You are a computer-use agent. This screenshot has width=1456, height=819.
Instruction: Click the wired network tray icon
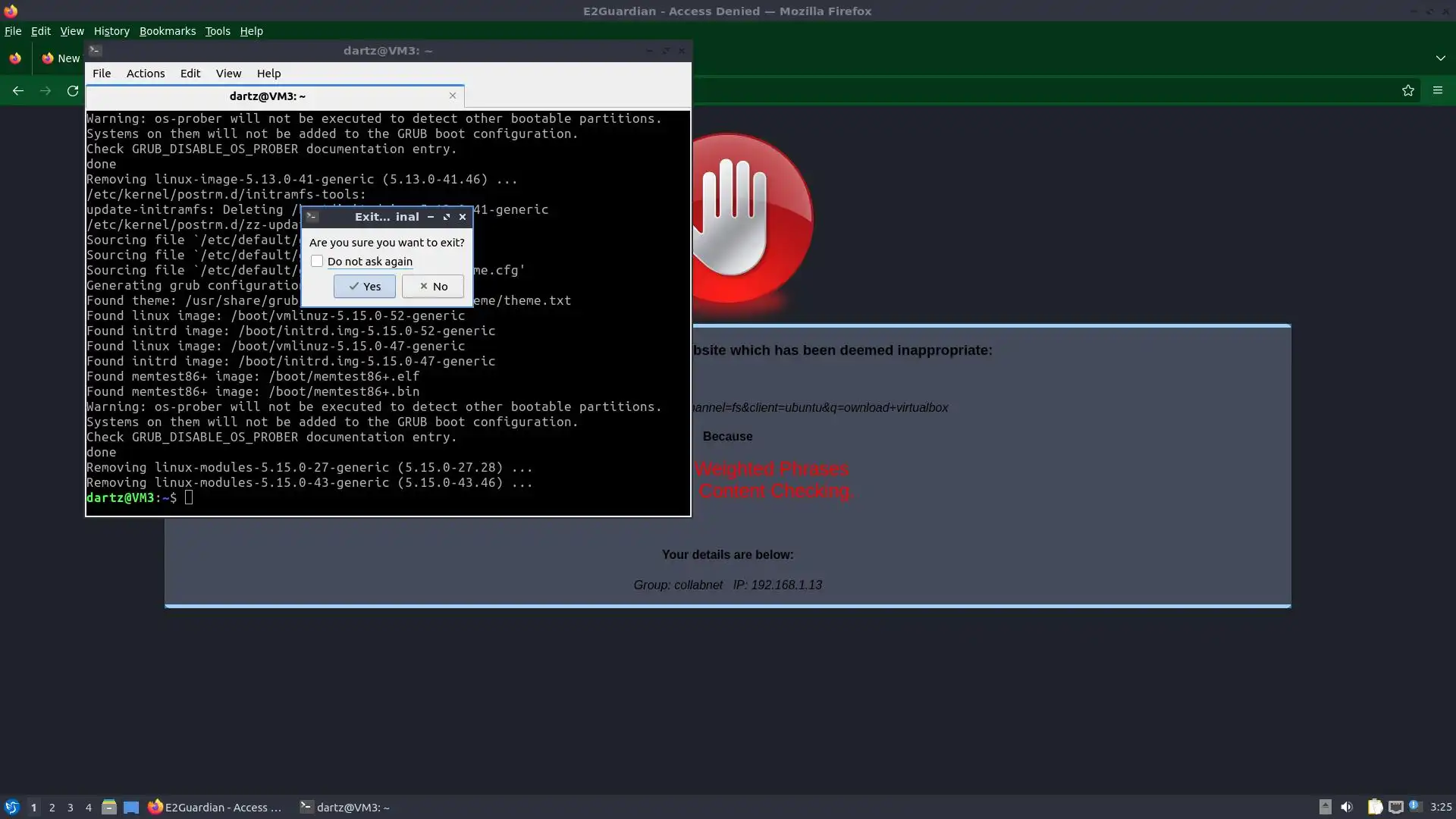coord(1395,808)
